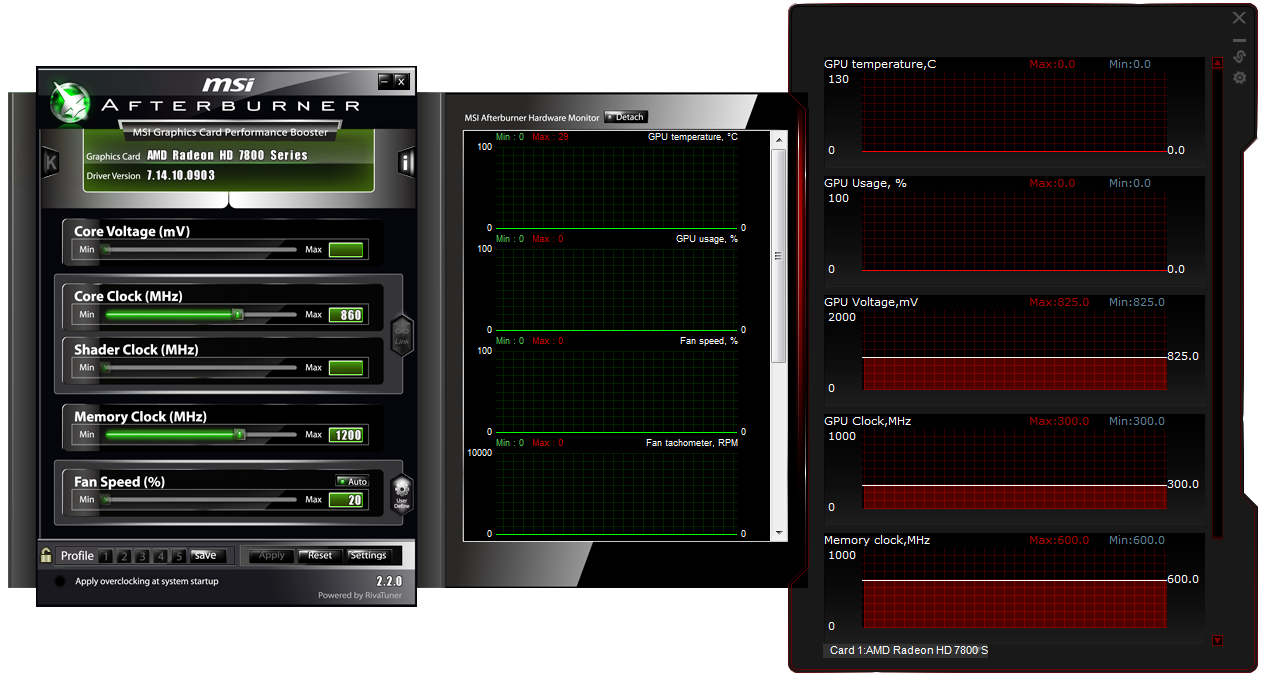Open the info 'i' panel in Afterburner
The image size is (1265, 684).
coord(405,163)
